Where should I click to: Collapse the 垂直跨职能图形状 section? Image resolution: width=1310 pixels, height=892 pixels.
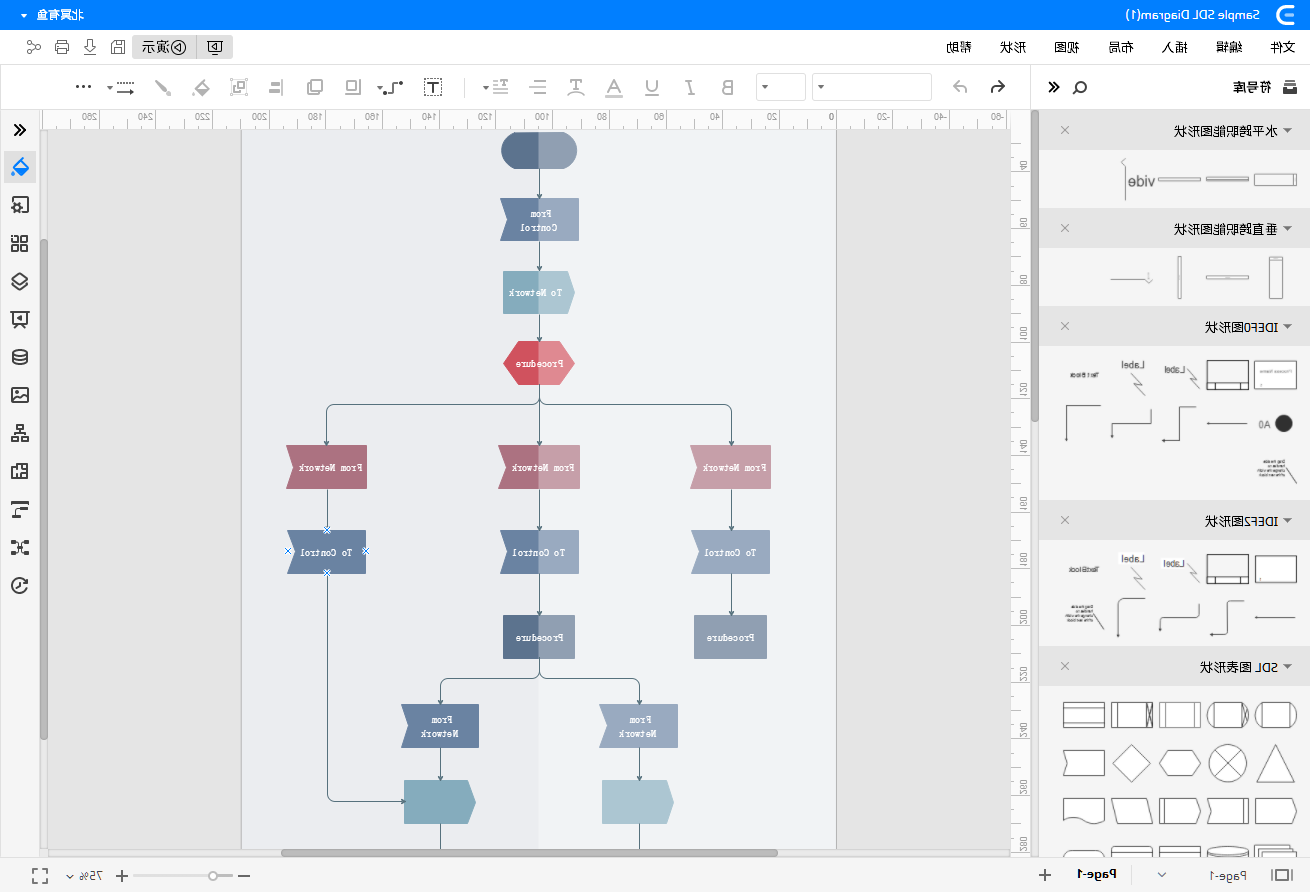1288,229
